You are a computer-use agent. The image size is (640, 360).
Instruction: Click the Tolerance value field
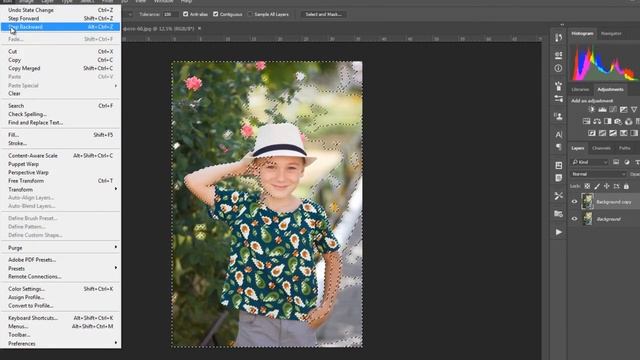[170, 14]
